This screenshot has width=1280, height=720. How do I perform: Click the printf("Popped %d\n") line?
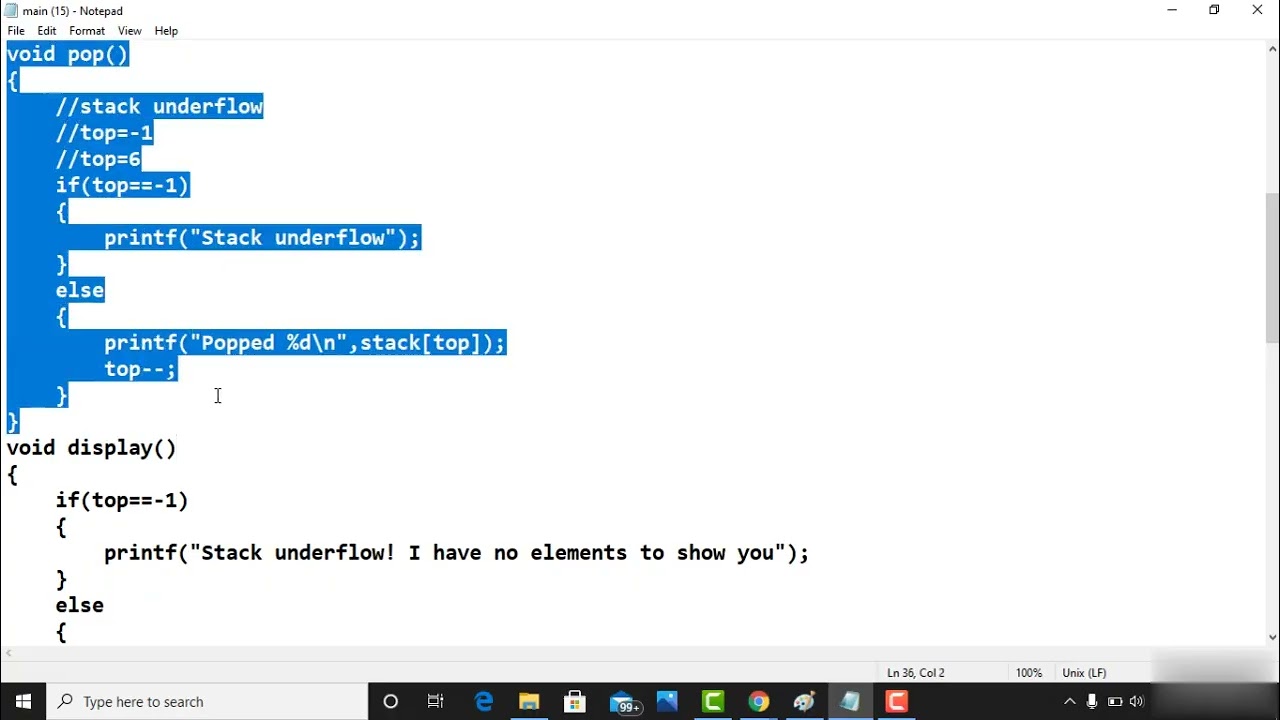click(305, 342)
